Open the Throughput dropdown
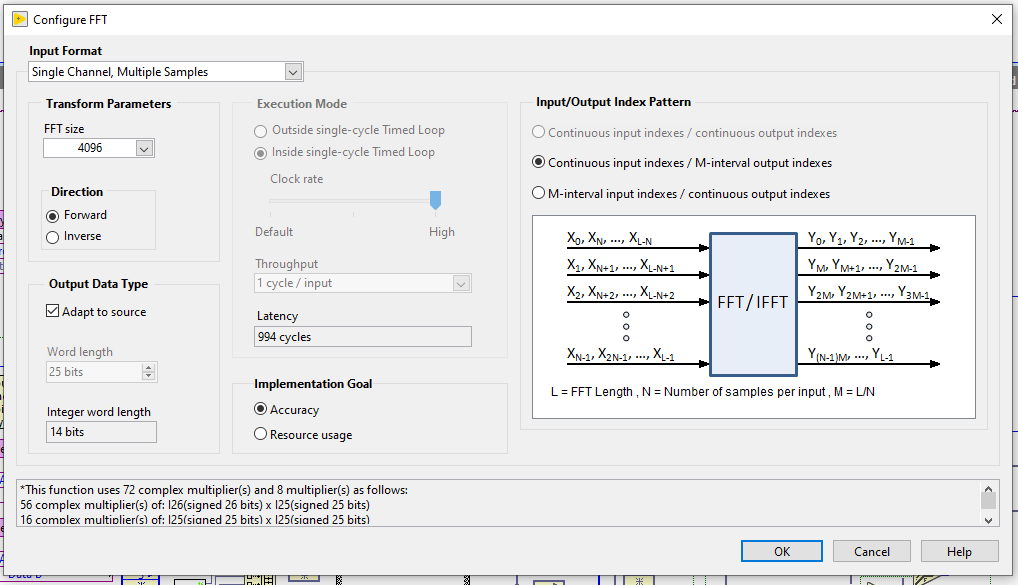1018x585 pixels. [461, 283]
